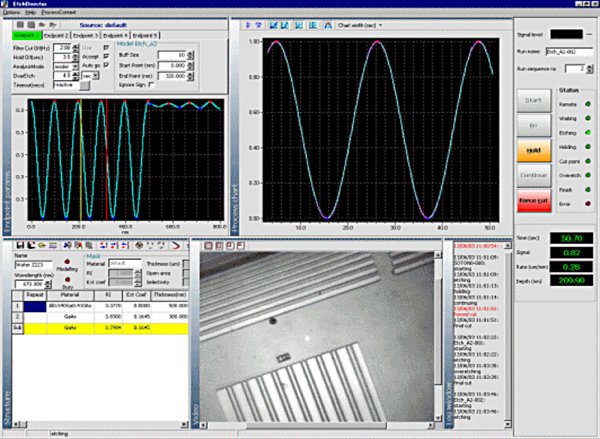Screen dimensions: 600x439
Task: Open the ProcessContext menu
Action: [x=58, y=13]
